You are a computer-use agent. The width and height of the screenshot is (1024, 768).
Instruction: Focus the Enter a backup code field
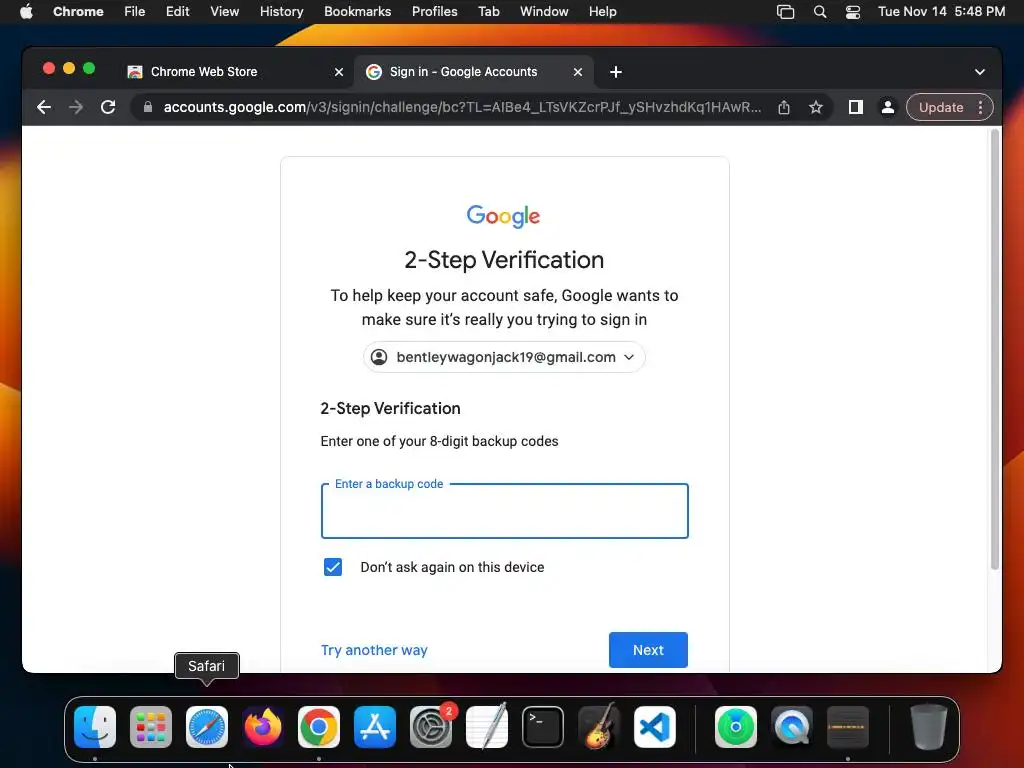coord(504,511)
